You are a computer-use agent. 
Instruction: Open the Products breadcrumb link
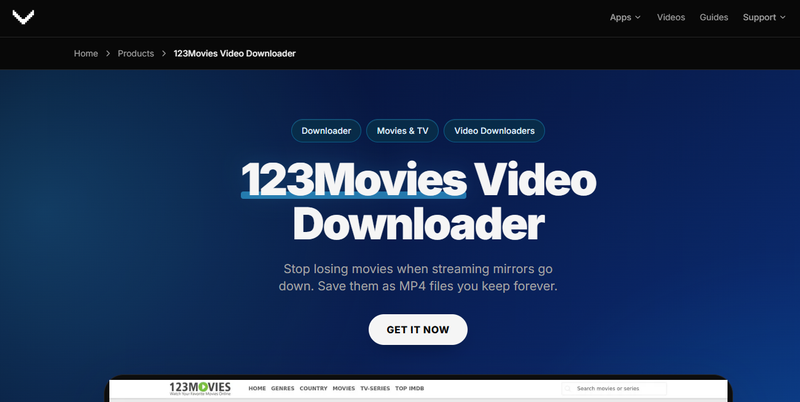click(x=136, y=54)
